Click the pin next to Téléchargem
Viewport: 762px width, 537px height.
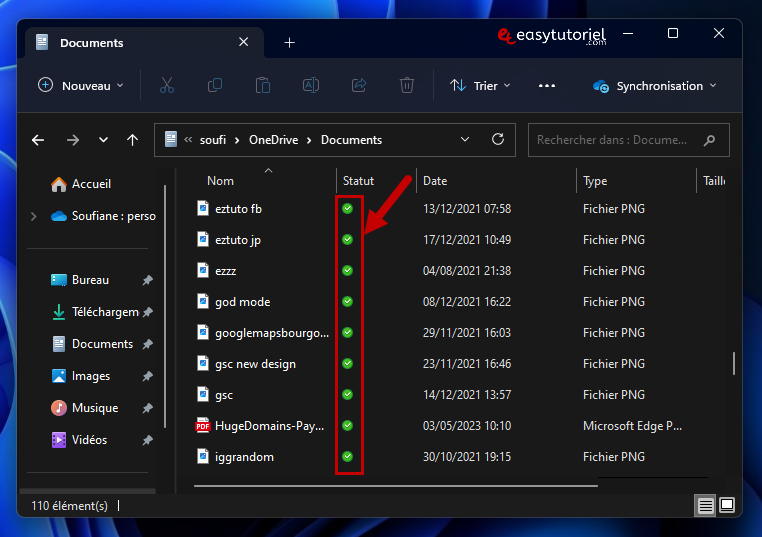(x=148, y=312)
